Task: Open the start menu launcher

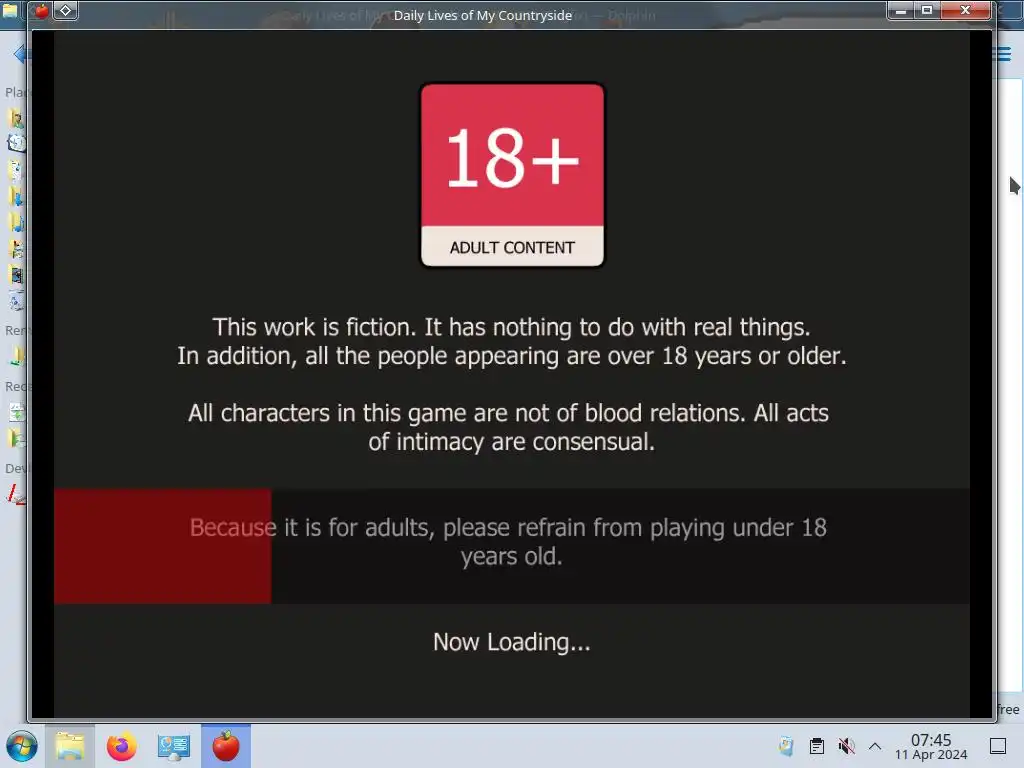Action: coord(22,746)
